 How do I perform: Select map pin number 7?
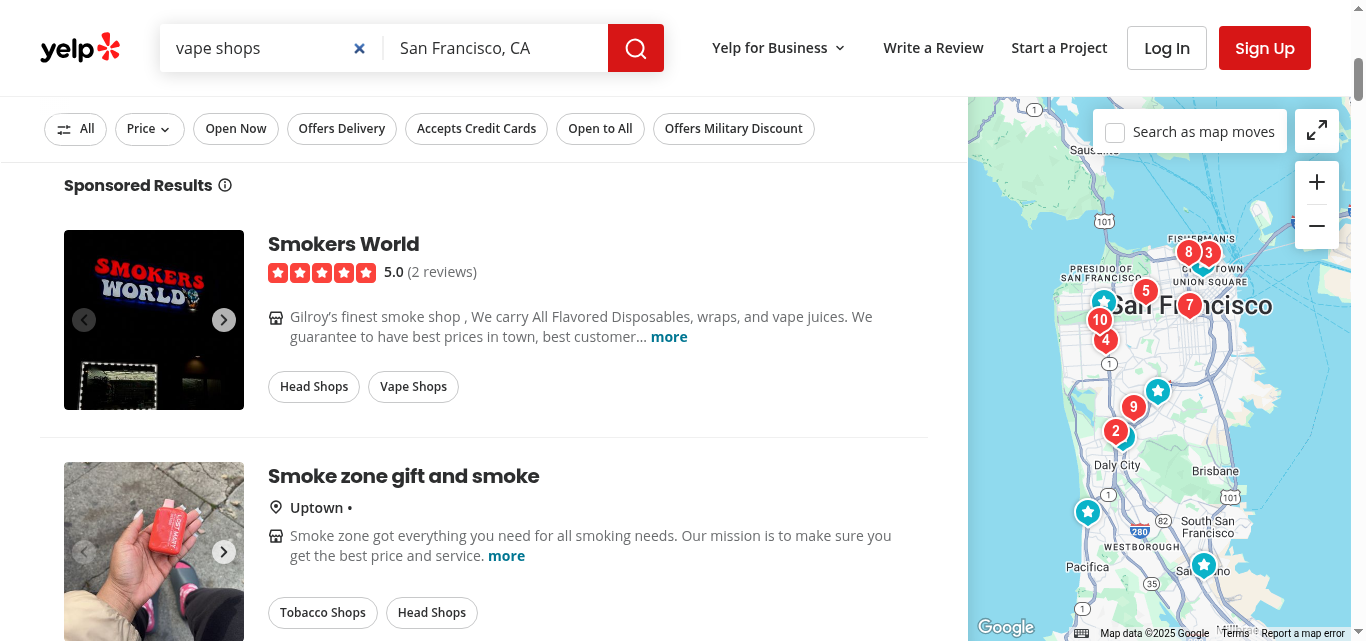1189,305
